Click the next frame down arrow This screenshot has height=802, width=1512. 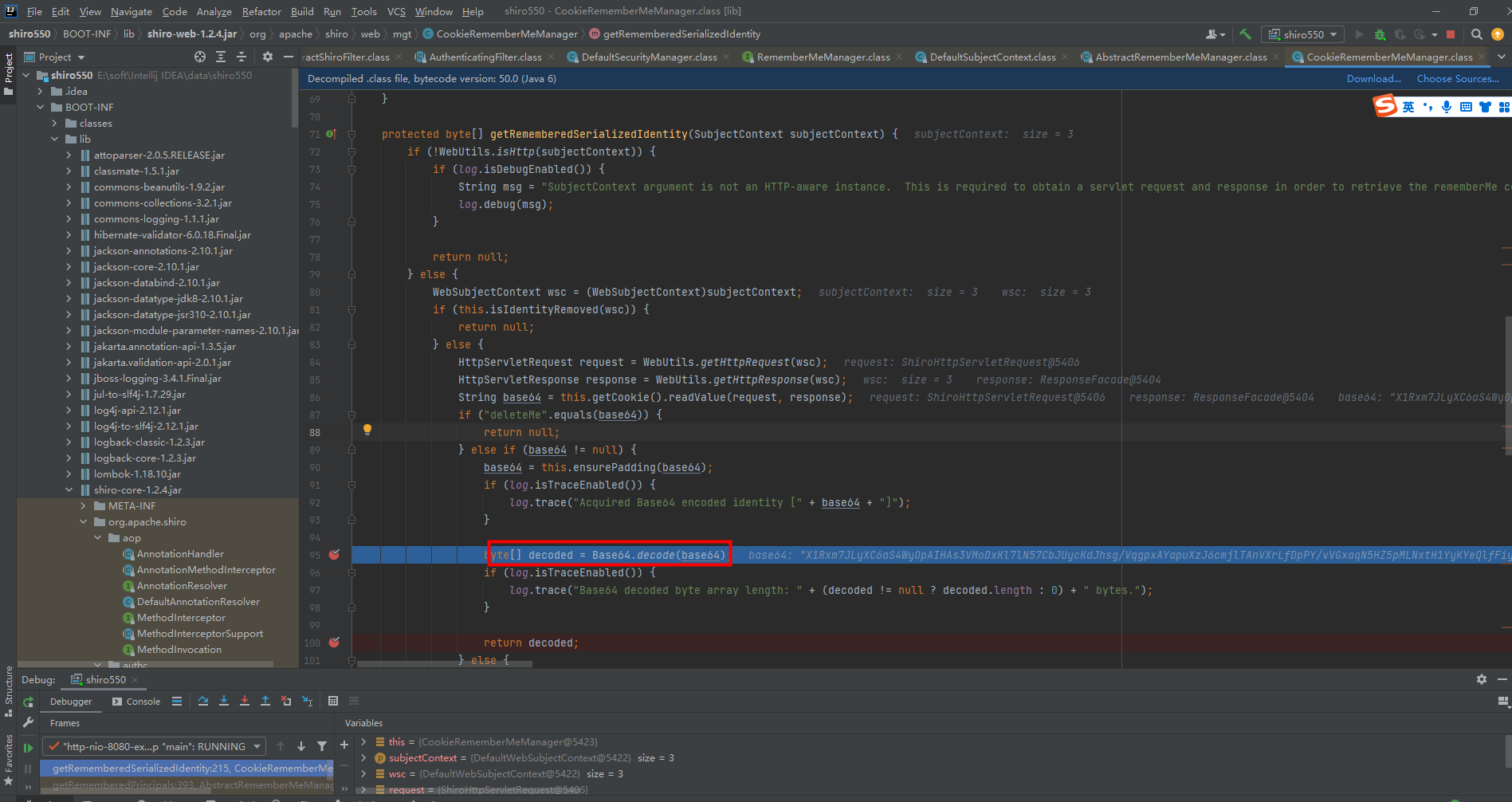pyautogui.click(x=301, y=746)
